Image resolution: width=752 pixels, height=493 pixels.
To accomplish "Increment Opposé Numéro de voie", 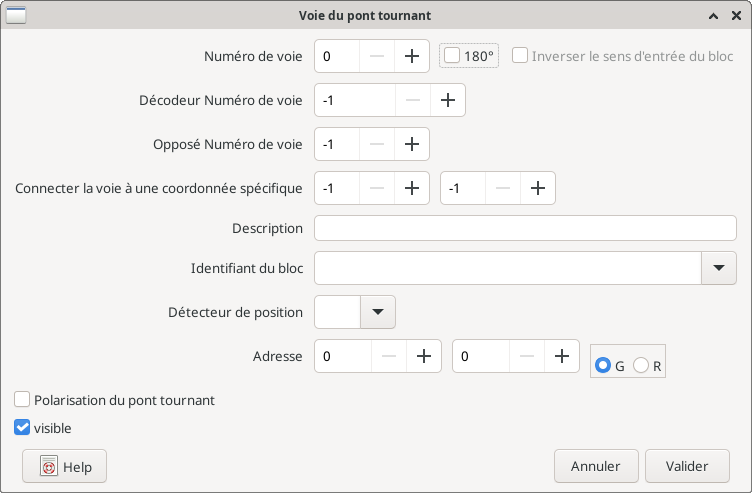I will 411,144.
